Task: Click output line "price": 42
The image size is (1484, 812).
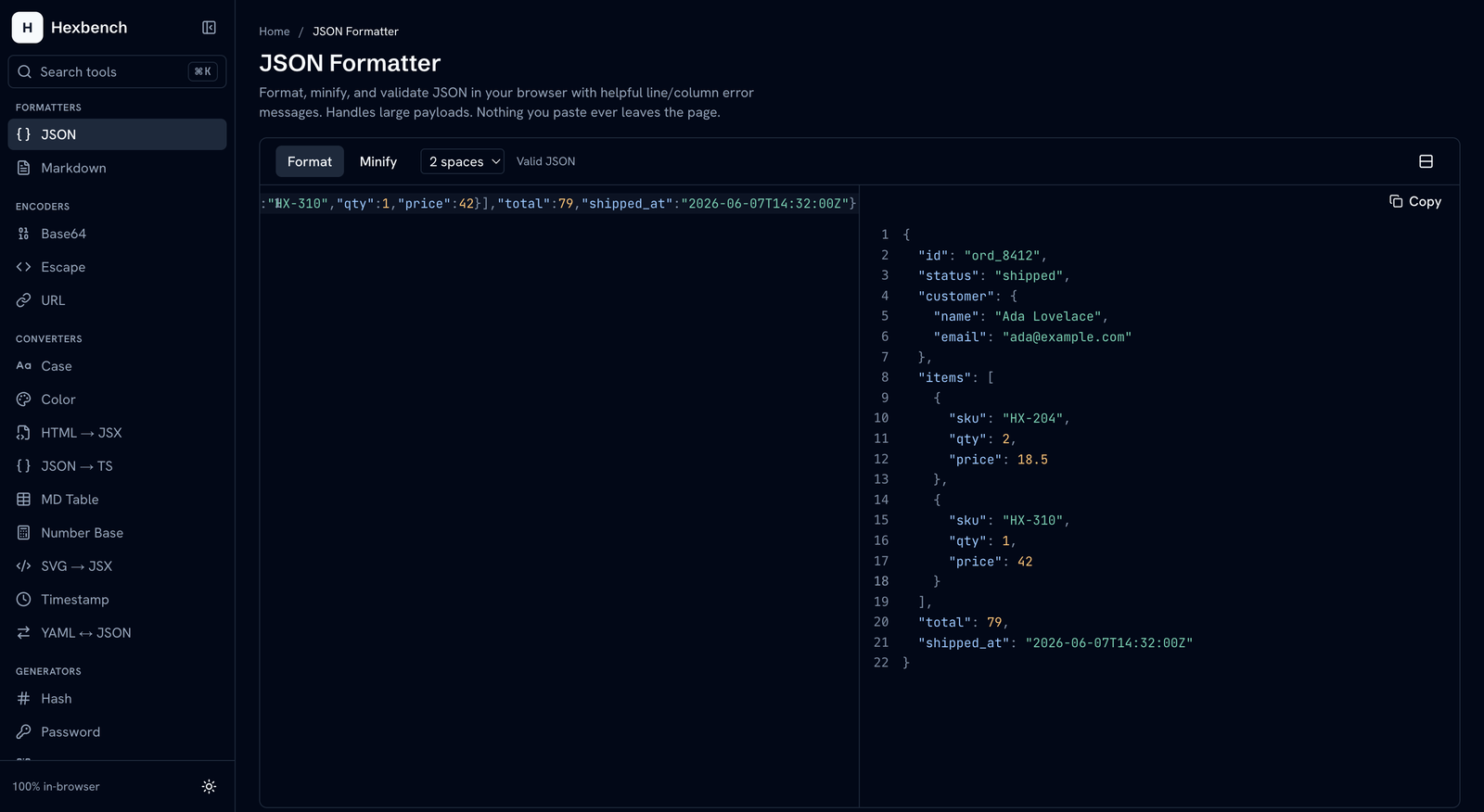Action: coord(991,561)
